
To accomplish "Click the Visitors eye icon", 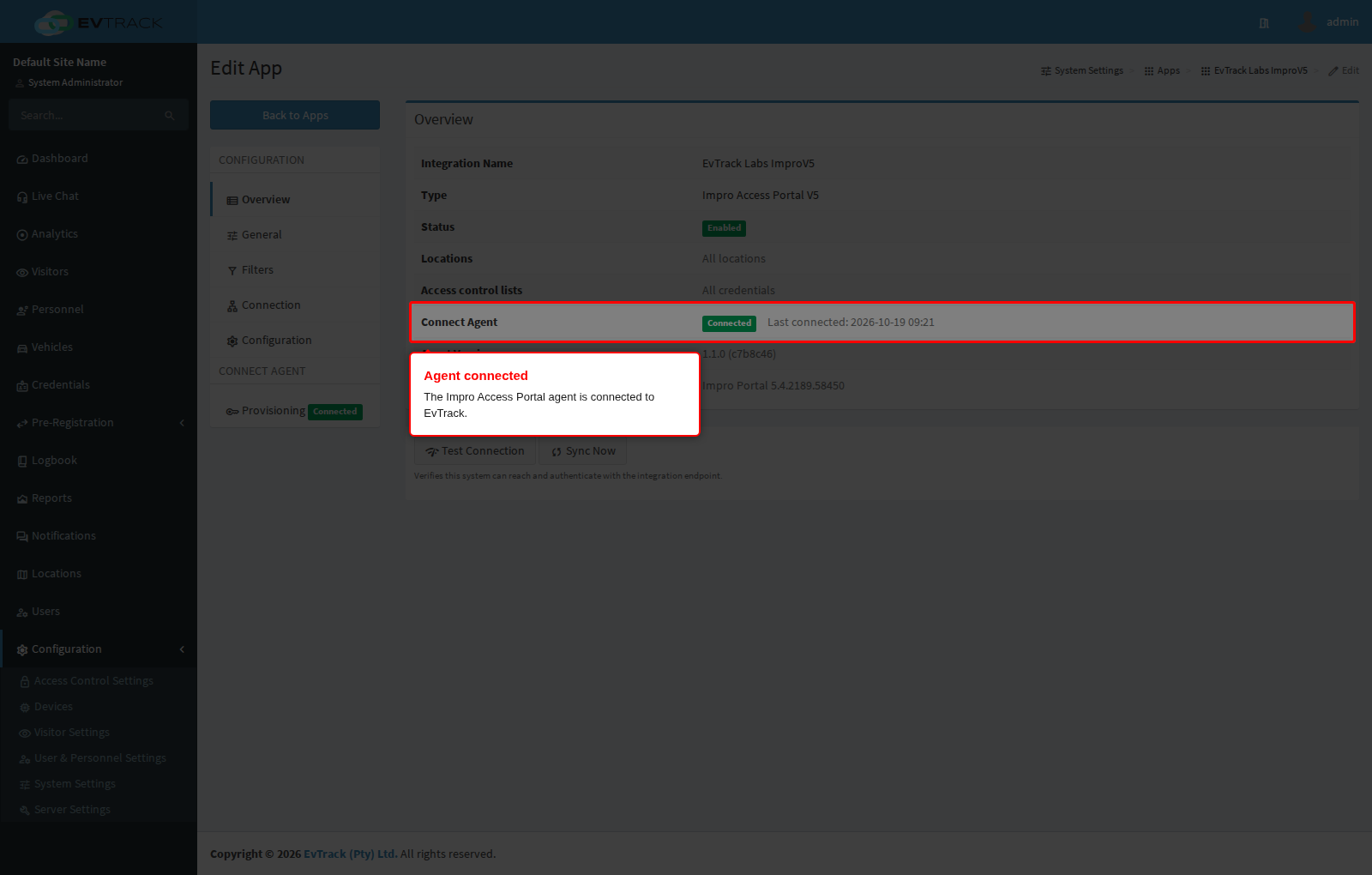I will [22, 273].
